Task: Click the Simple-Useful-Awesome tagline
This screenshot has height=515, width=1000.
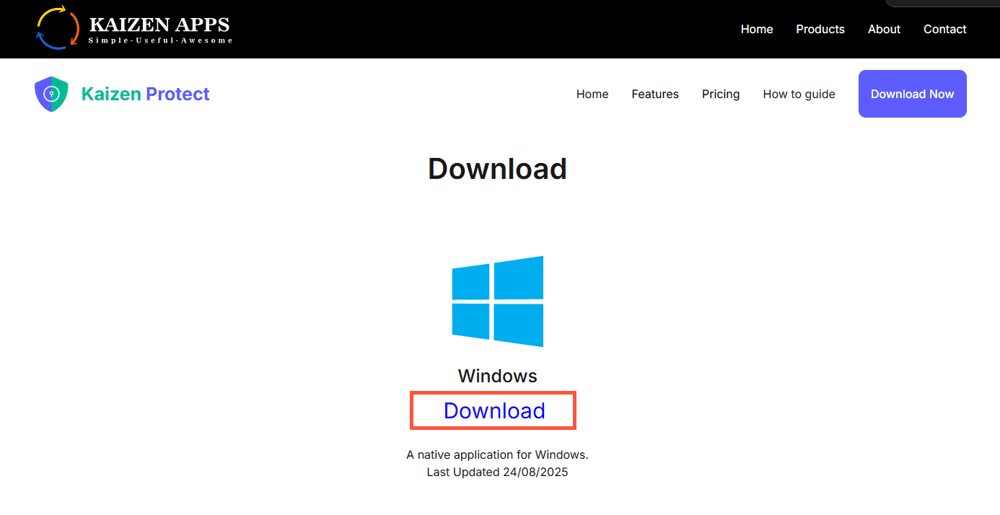Action: (x=160, y=41)
